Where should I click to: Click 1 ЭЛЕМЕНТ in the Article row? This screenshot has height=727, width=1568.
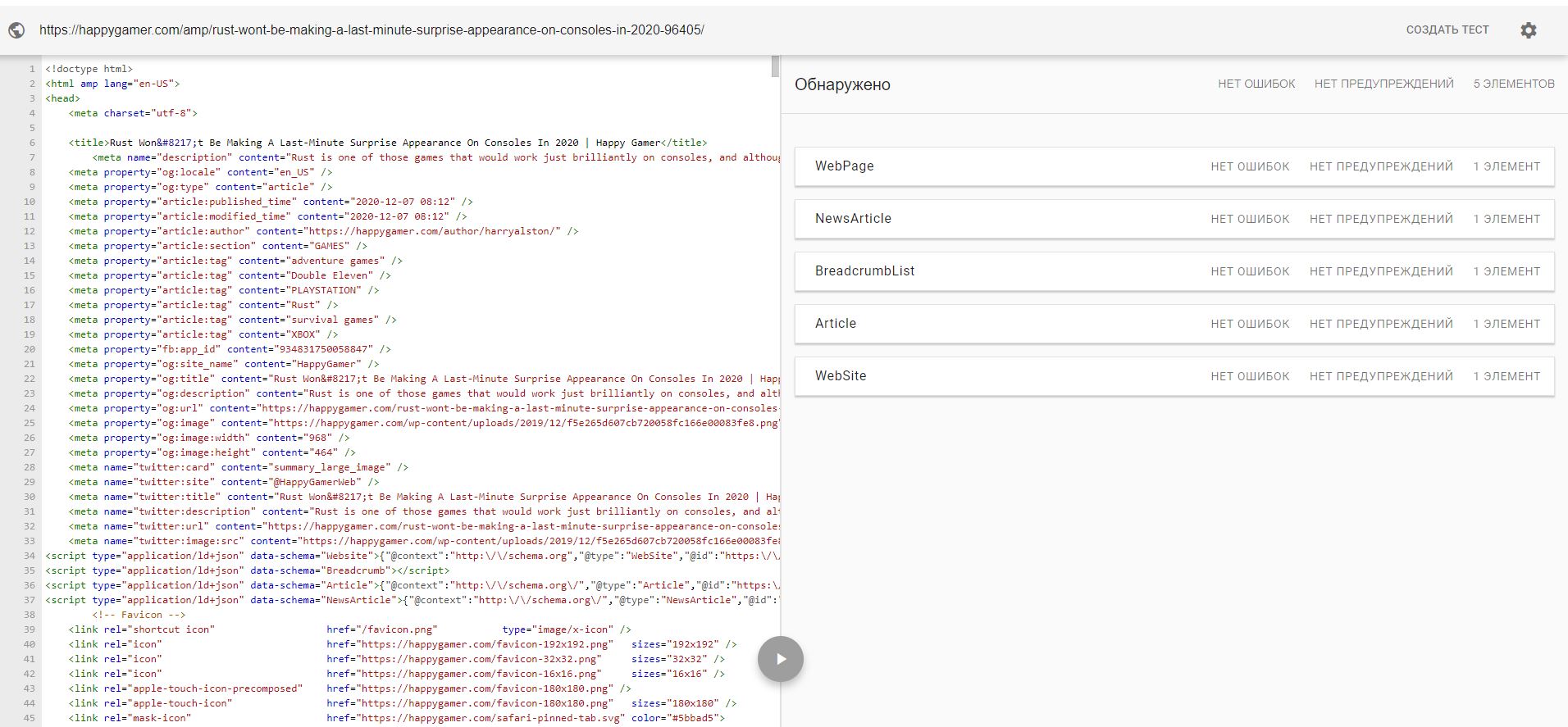coord(1506,324)
